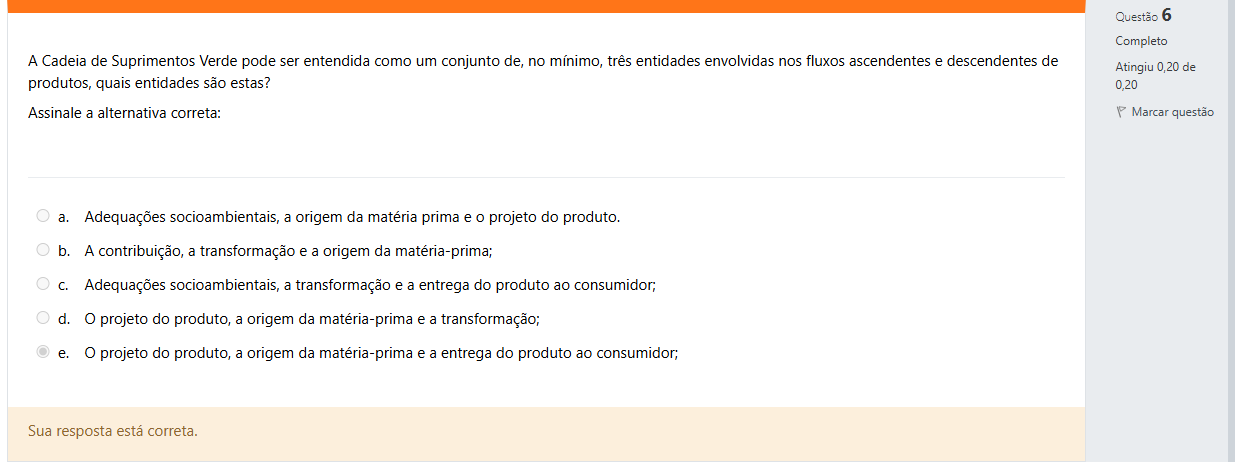Click answer text 'O projeto do produto... entrega do produto ao consumidor;'
The width and height of the screenshot is (1248, 463).
pyautogui.click(x=381, y=353)
